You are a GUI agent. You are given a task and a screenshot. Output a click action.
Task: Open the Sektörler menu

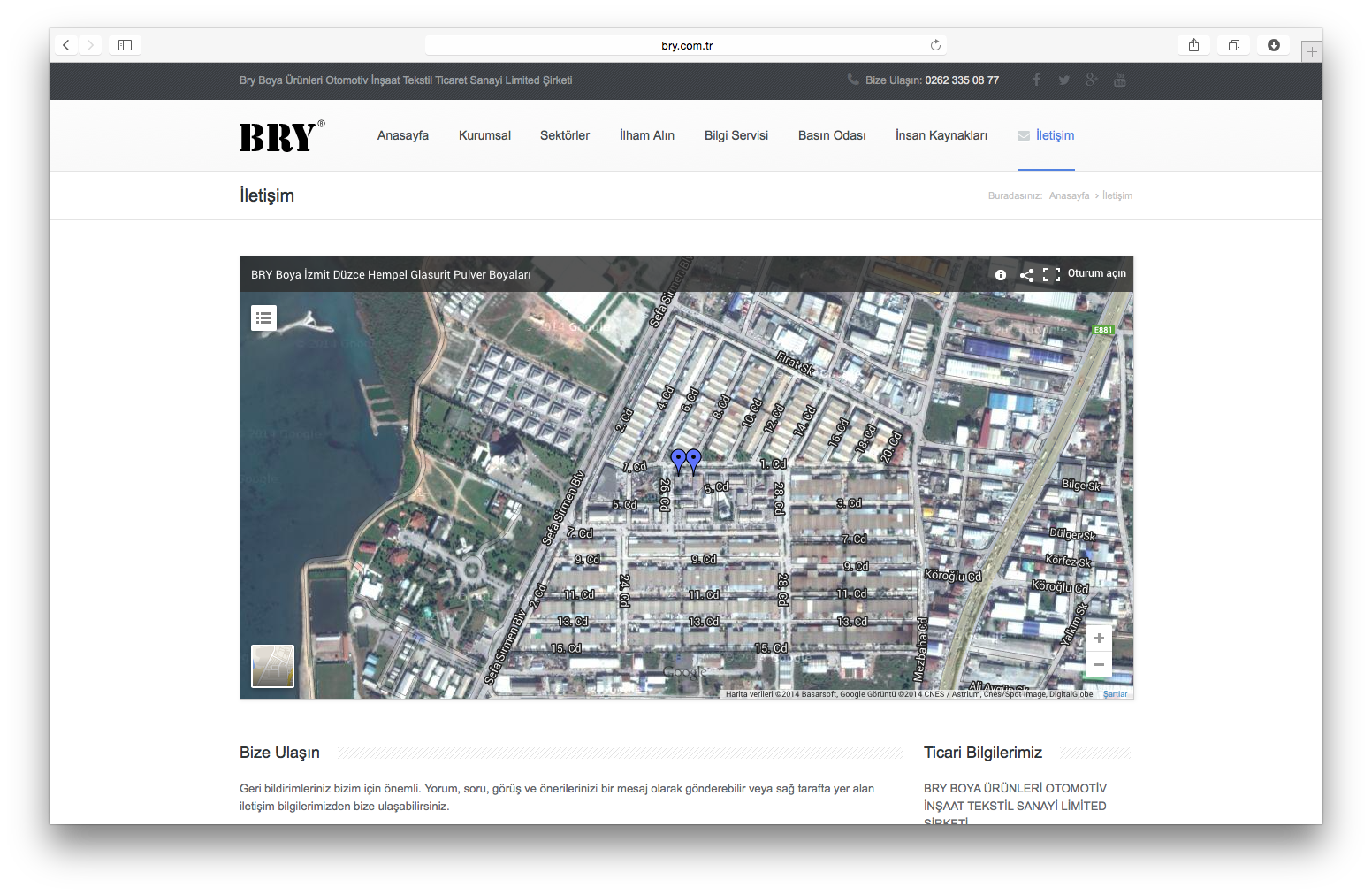point(565,135)
